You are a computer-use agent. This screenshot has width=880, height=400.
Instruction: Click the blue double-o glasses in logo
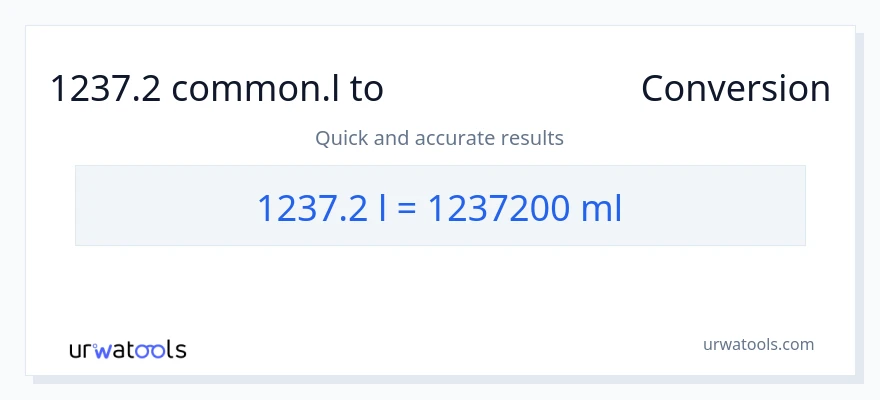148,350
